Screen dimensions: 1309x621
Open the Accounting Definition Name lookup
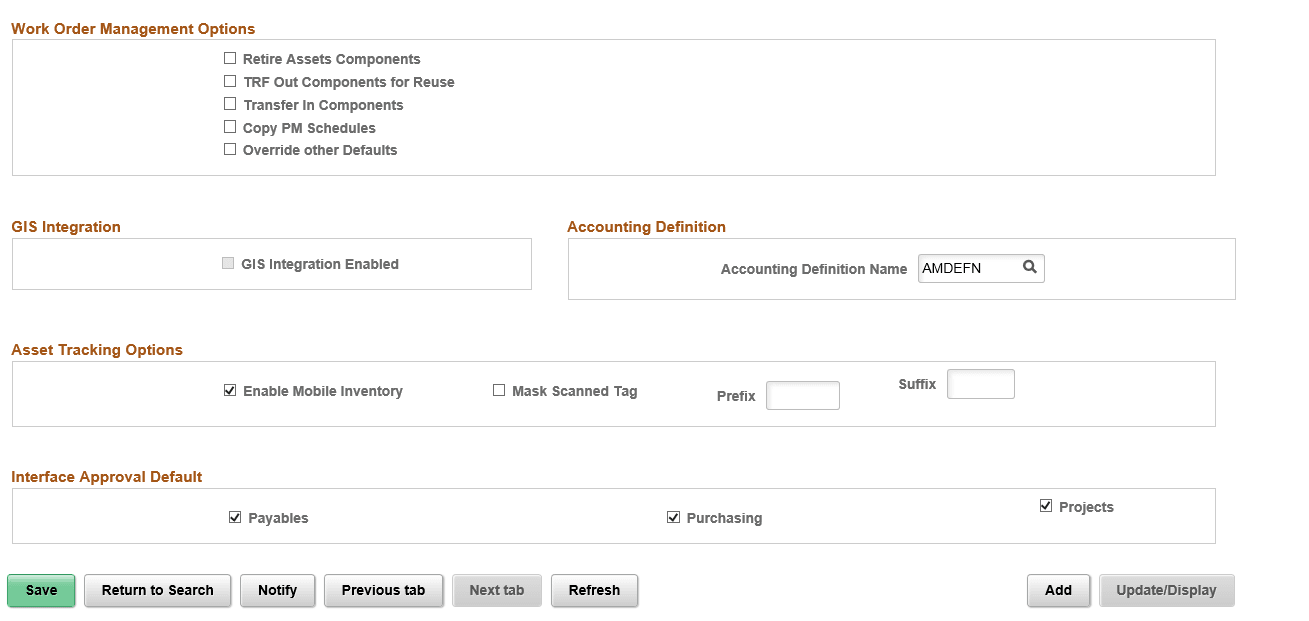pos(1030,267)
